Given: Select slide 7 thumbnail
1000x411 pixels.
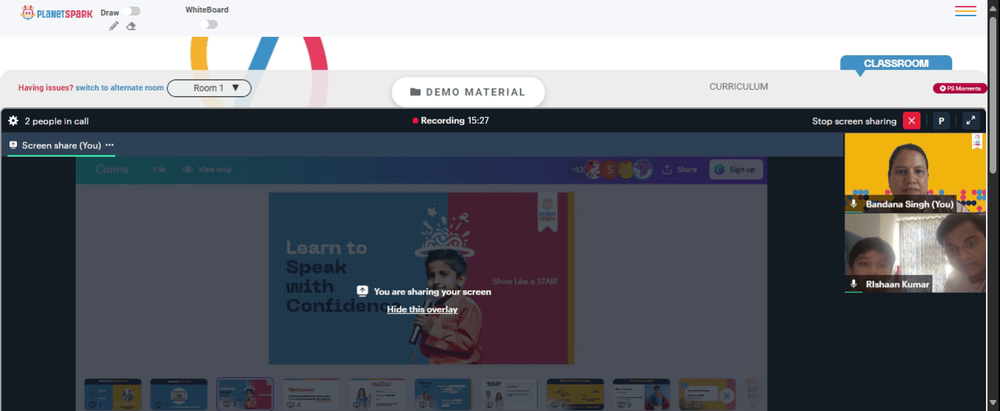Looking at the screenshot, I should coord(509,394).
